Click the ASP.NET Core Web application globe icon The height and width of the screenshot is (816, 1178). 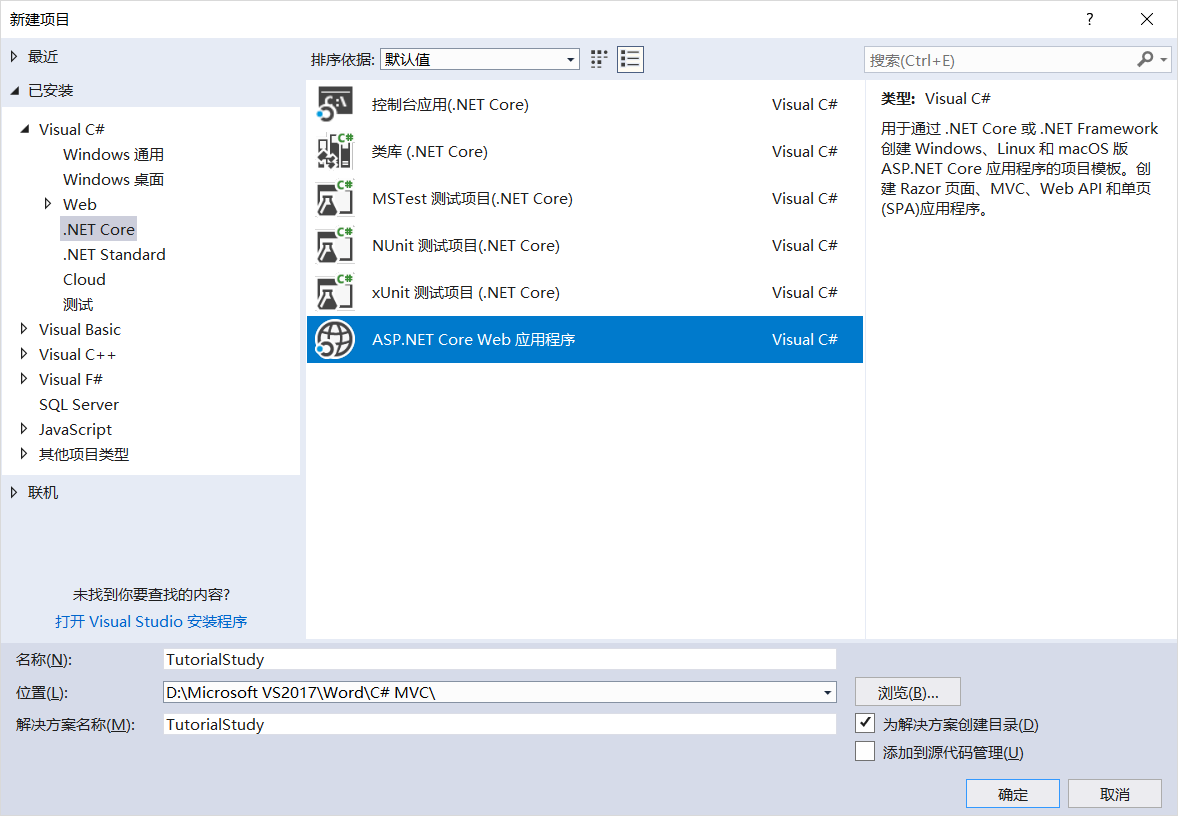pos(334,340)
